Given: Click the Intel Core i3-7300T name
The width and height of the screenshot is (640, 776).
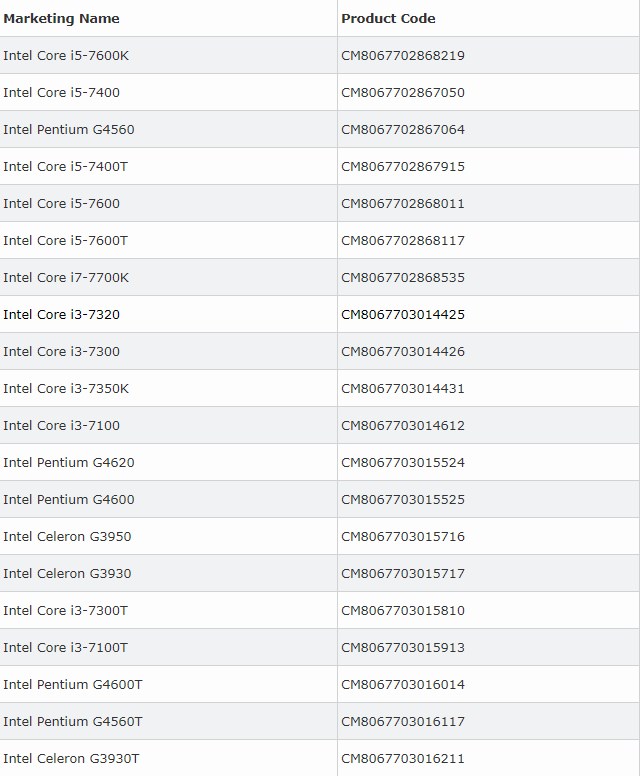Looking at the screenshot, I should click(66, 611).
